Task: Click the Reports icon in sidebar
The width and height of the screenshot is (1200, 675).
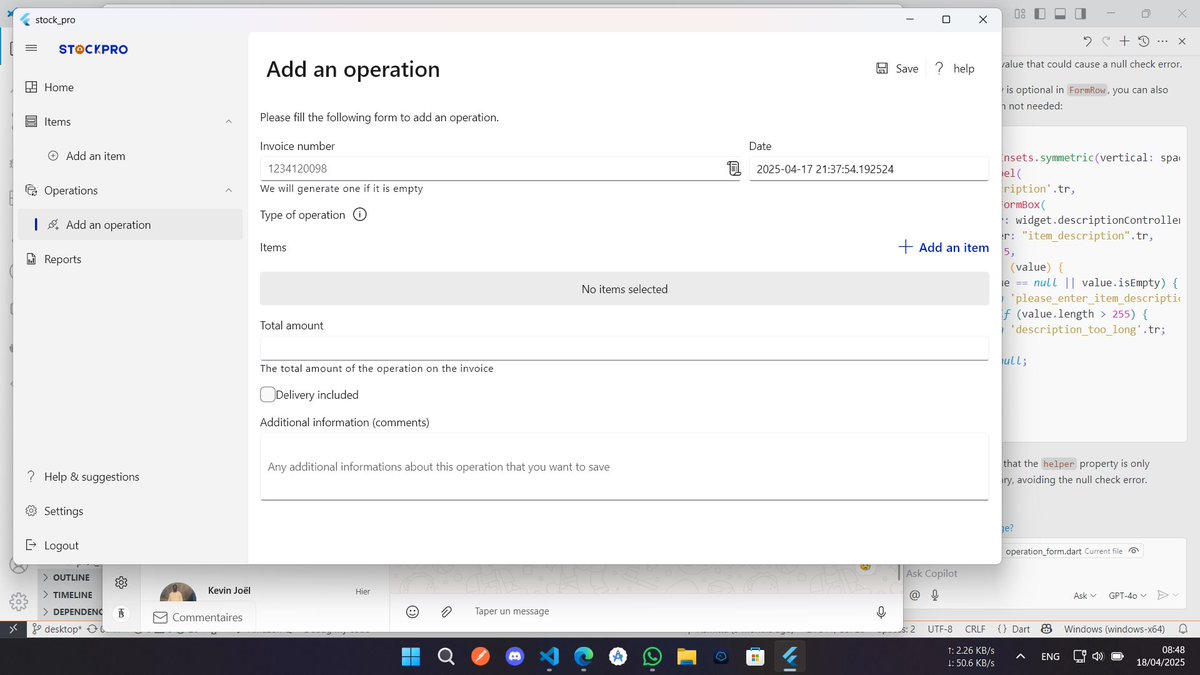Action: point(31,259)
